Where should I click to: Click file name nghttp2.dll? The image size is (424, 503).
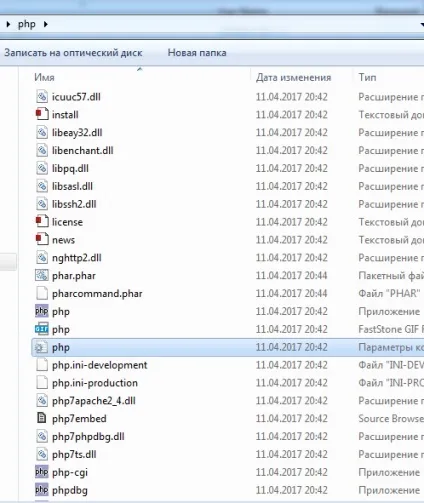coord(77,258)
